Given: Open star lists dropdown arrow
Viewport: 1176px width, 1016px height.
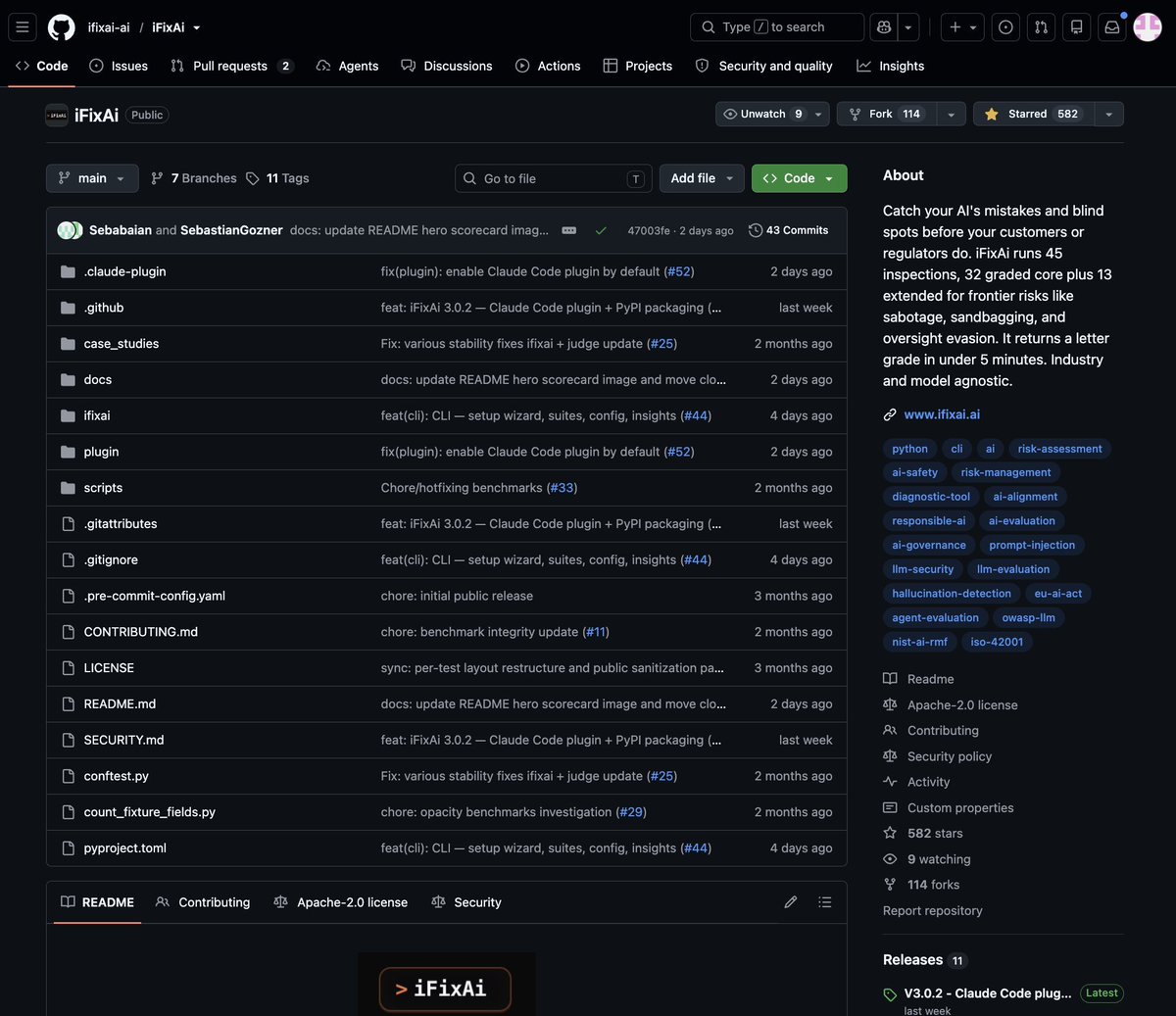Looking at the screenshot, I should [x=1108, y=114].
